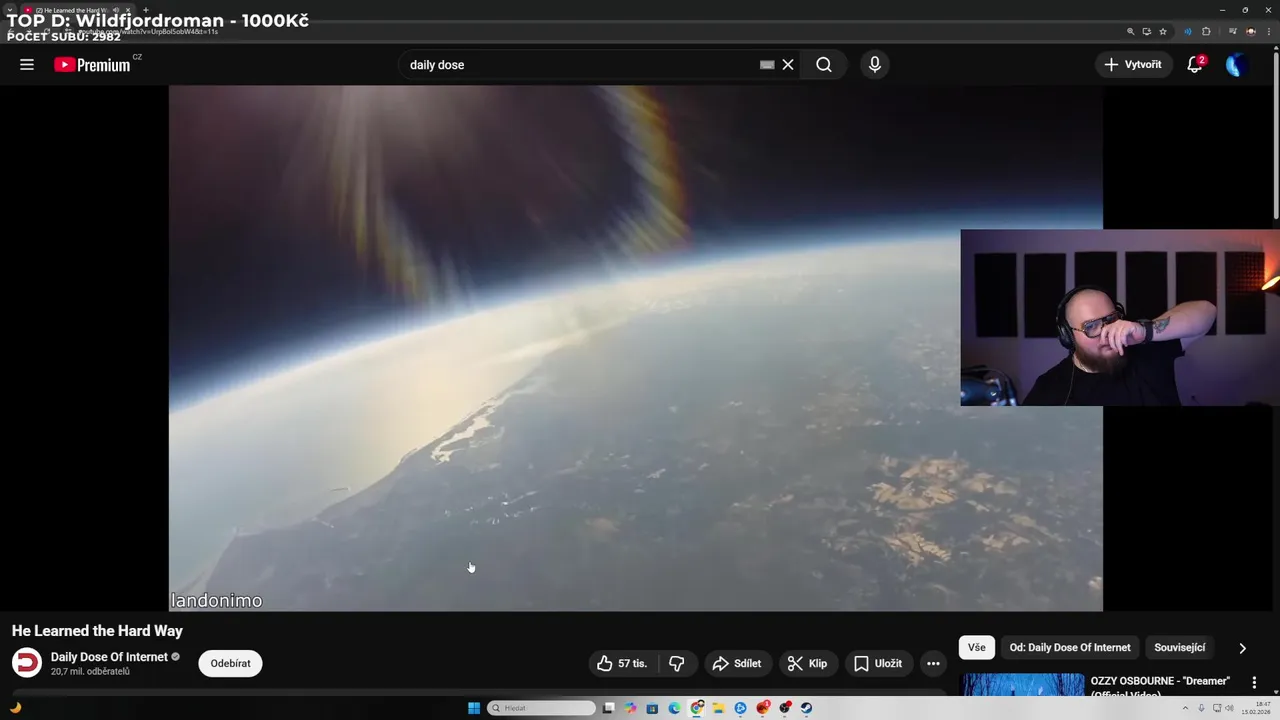Share the video via Sdílet
This screenshot has height=720, width=1280.
tap(737, 663)
